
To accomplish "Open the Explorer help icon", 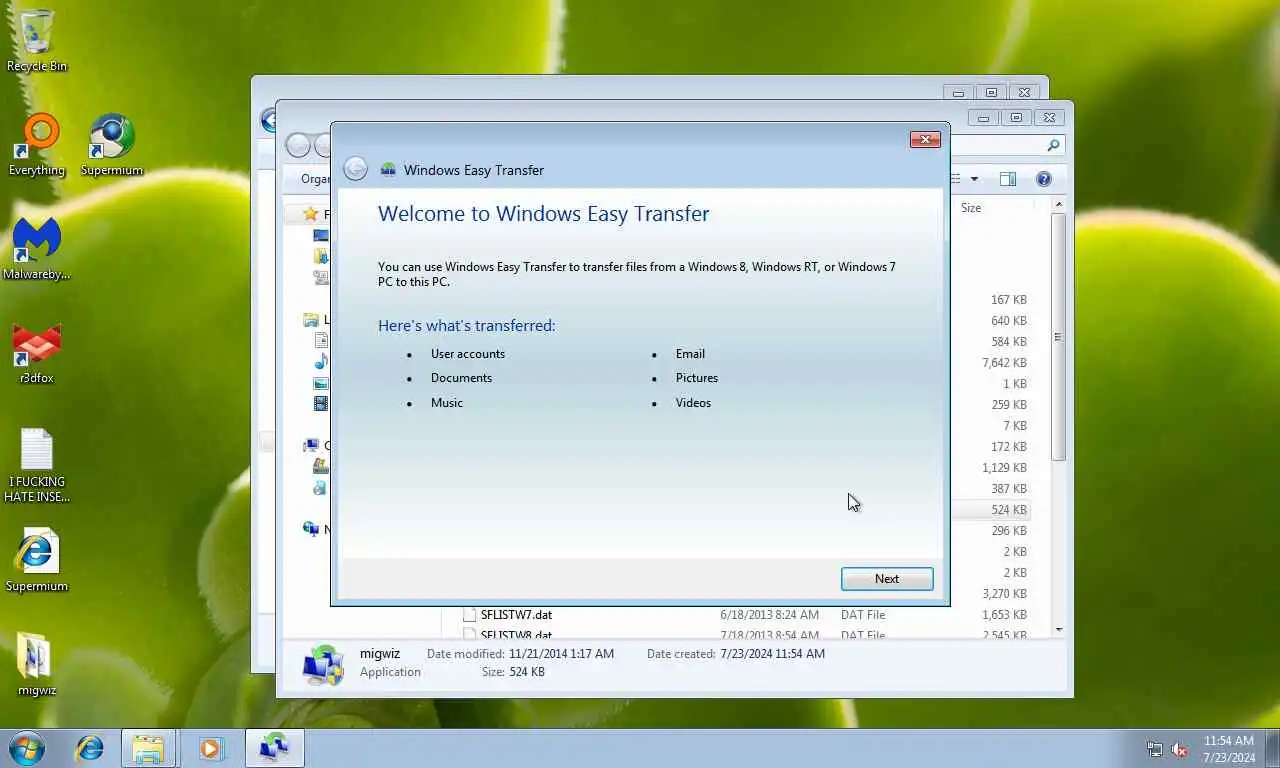I will pyautogui.click(x=1043, y=179).
